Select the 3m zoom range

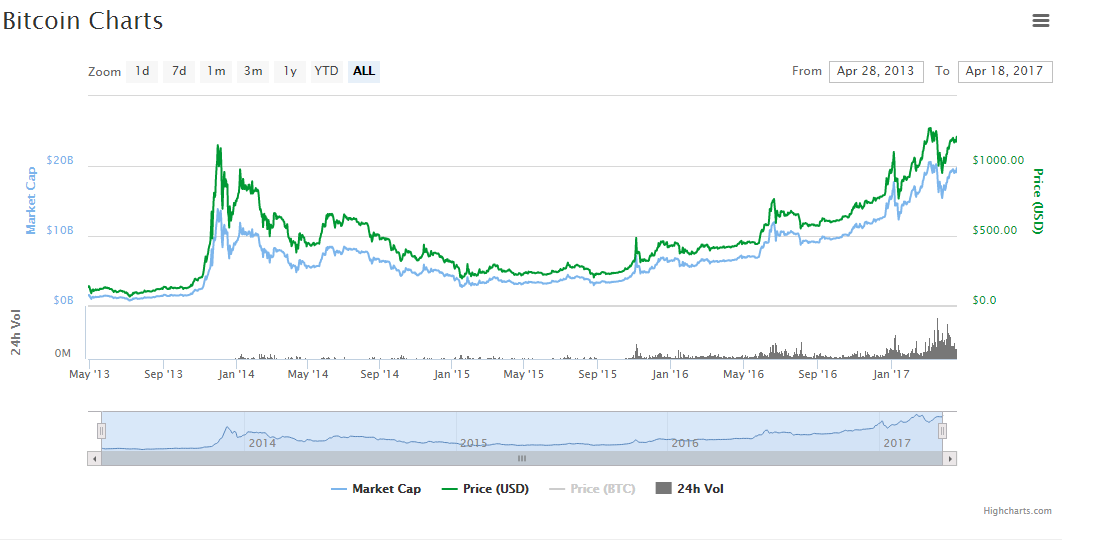253,71
